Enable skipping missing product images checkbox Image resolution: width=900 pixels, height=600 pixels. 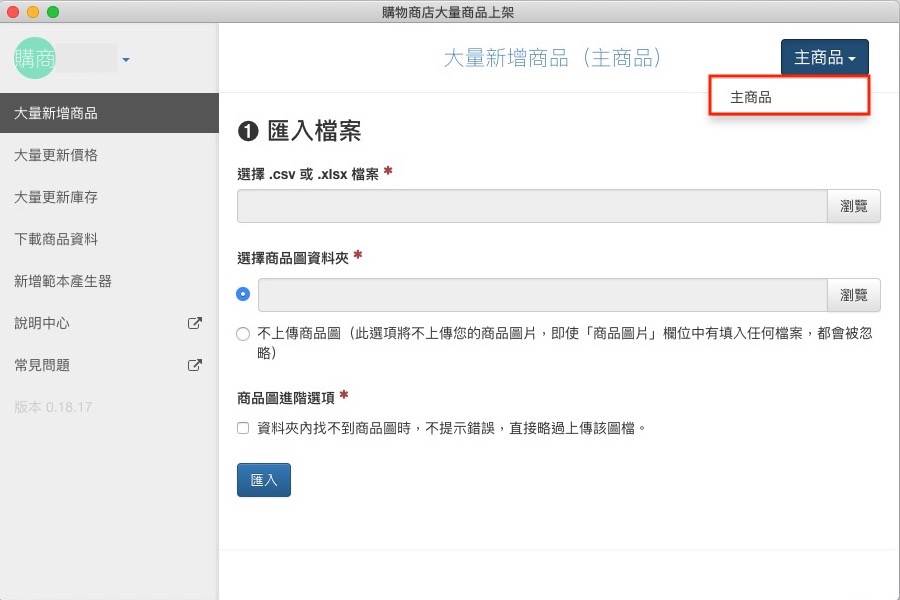243,428
